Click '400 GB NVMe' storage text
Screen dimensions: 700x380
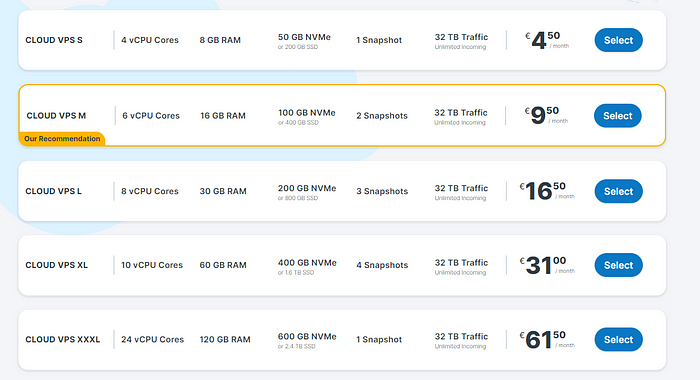[307, 263]
